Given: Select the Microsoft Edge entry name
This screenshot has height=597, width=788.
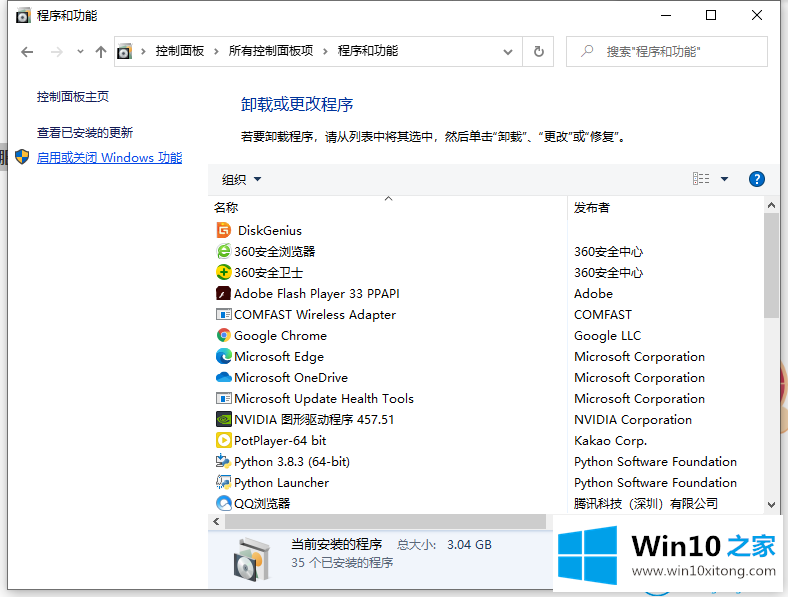Looking at the screenshot, I should coord(279,357).
